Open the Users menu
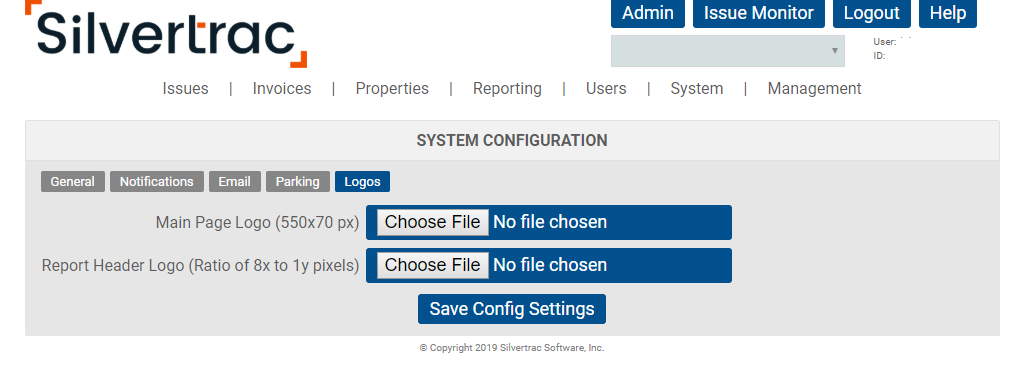 pos(606,89)
